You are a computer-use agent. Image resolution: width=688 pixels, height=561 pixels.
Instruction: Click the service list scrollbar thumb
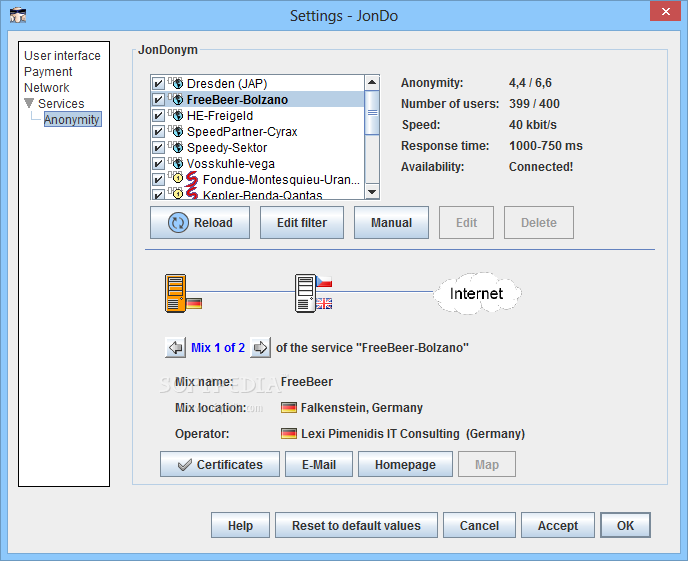point(372,112)
